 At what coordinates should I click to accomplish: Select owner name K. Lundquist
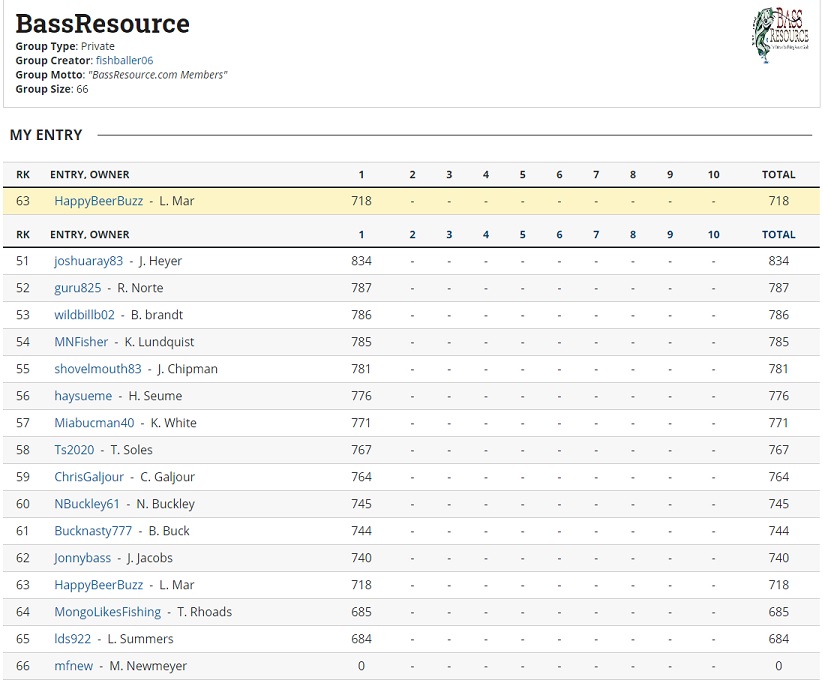click(x=159, y=342)
